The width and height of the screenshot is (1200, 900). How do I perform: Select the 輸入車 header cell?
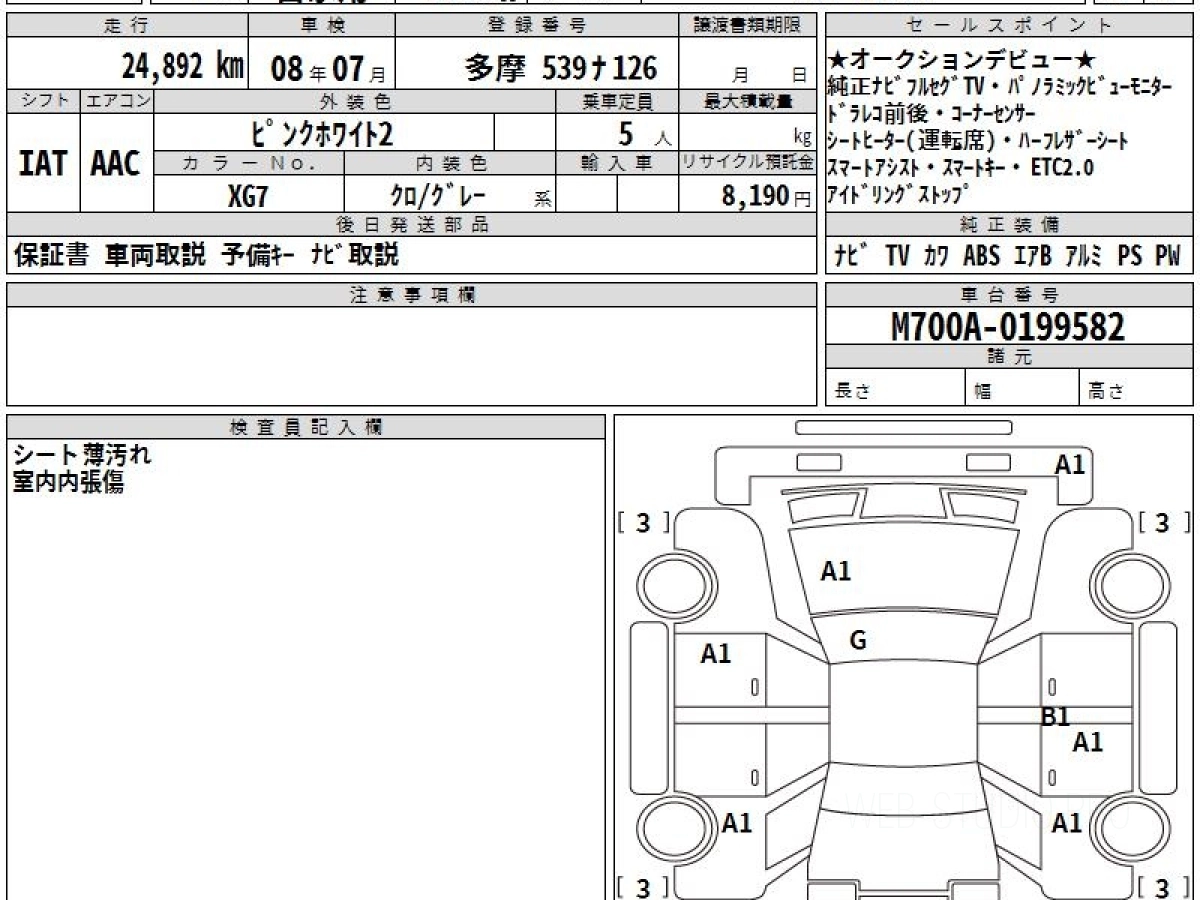(617, 163)
